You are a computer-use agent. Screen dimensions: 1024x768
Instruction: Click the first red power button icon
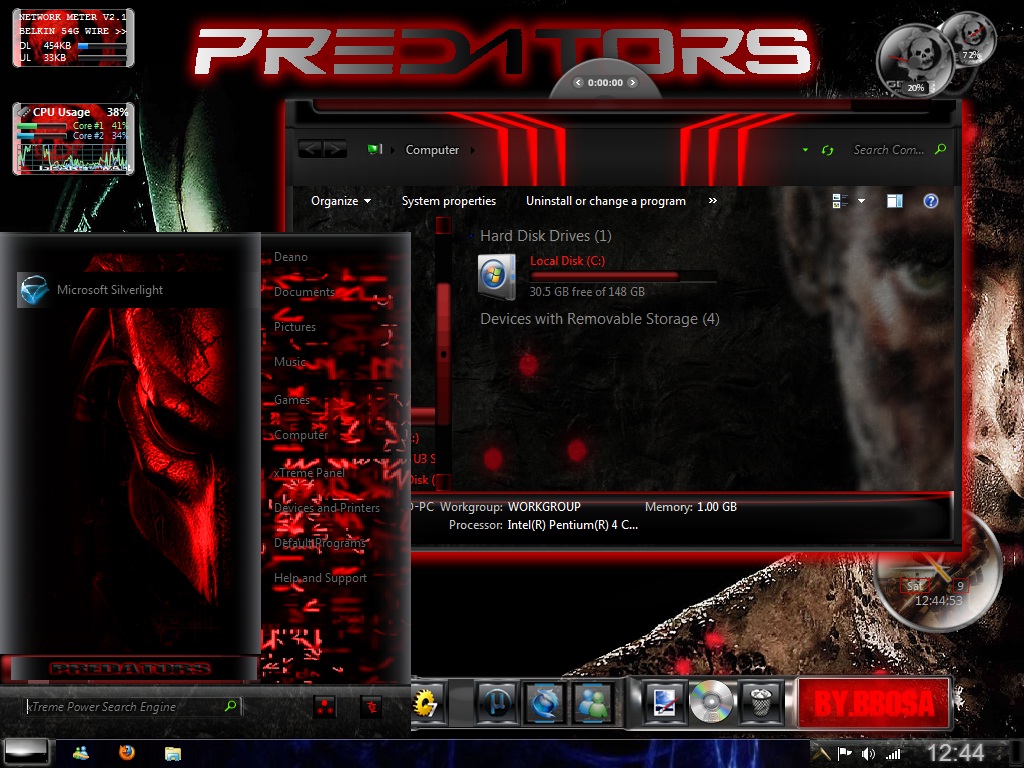click(x=325, y=707)
